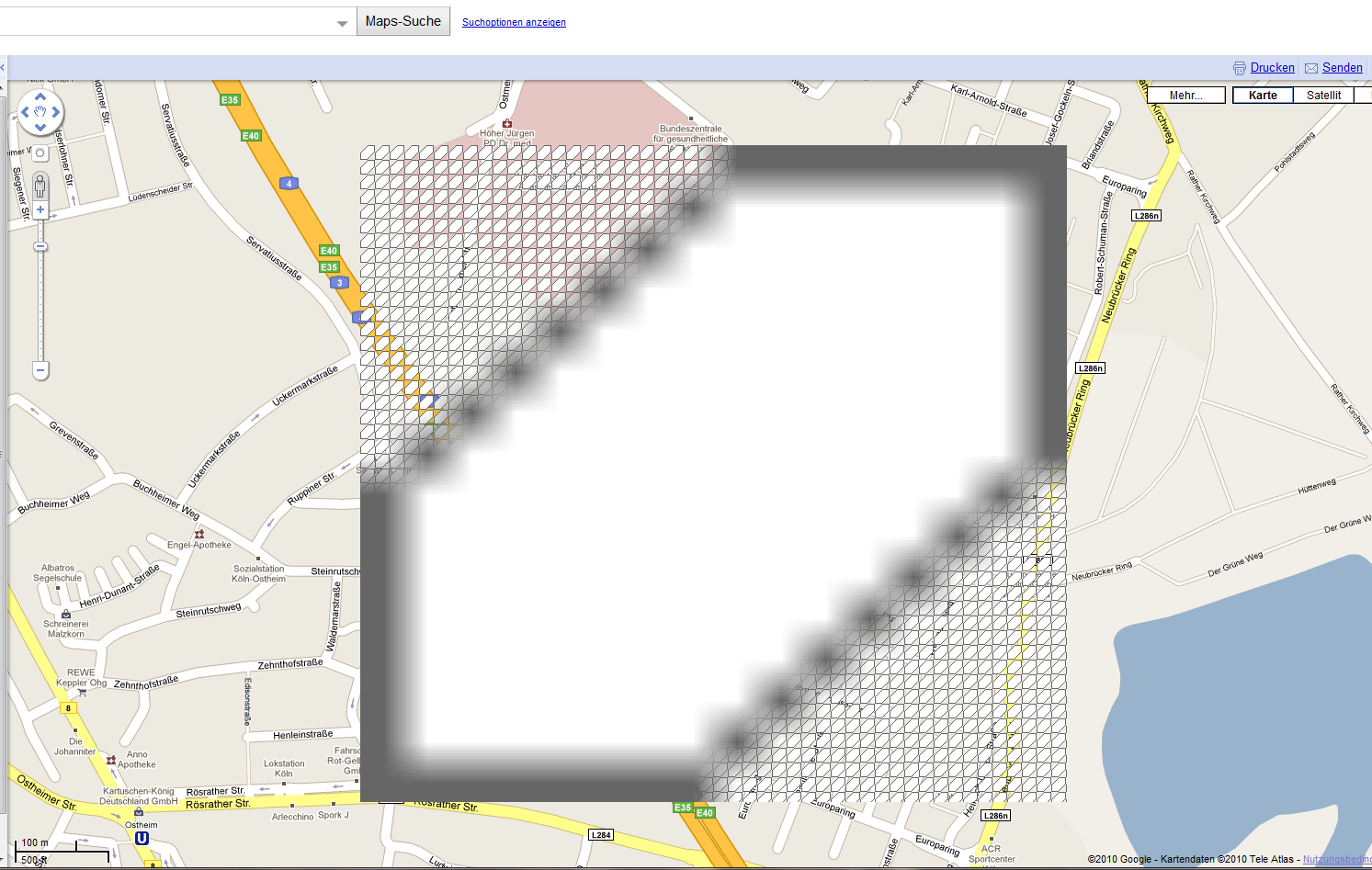Viewport: 1372px width, 870px height.
Task: Click the Hüttenweg street label
Action: pyautogui.click(x=1317, y=486)
